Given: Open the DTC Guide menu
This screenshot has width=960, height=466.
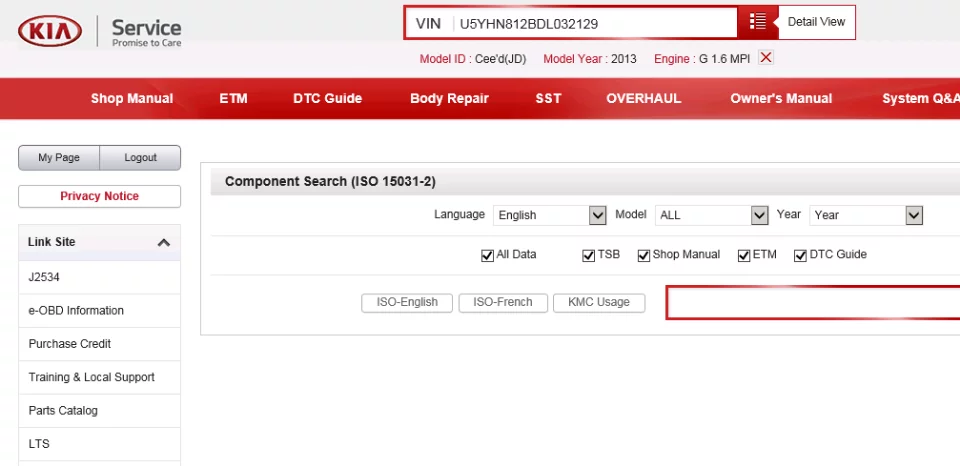Looking at the screenshot, I should point(328,99).
